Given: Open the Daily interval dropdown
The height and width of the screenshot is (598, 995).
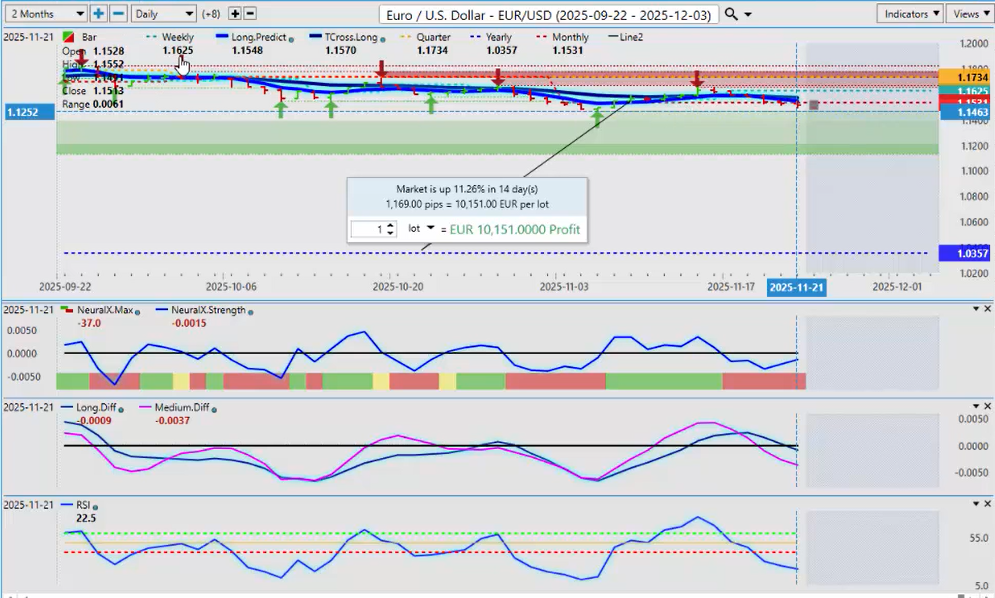Looking at the screenshot, I should point(164,13).
